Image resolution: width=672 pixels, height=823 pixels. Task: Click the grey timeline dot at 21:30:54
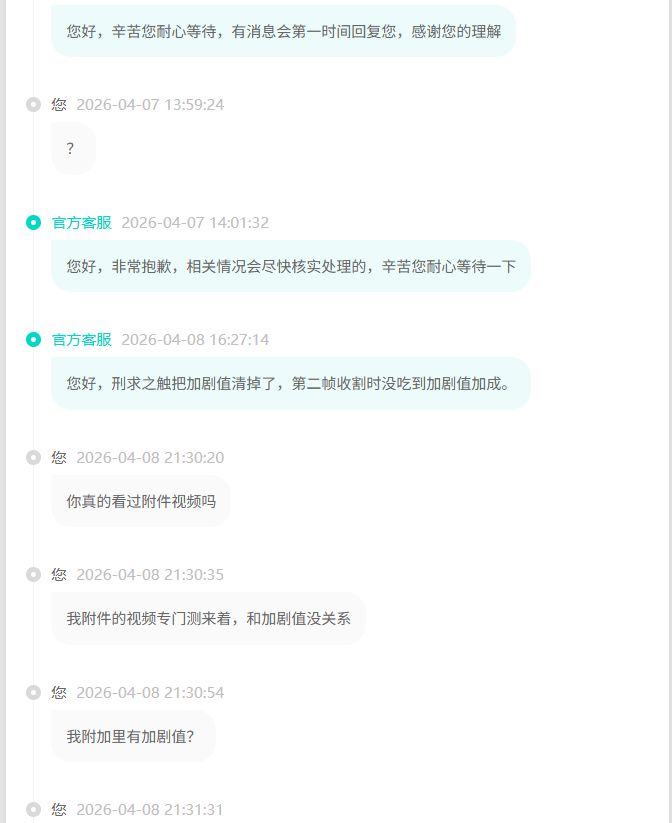(33, 692)
